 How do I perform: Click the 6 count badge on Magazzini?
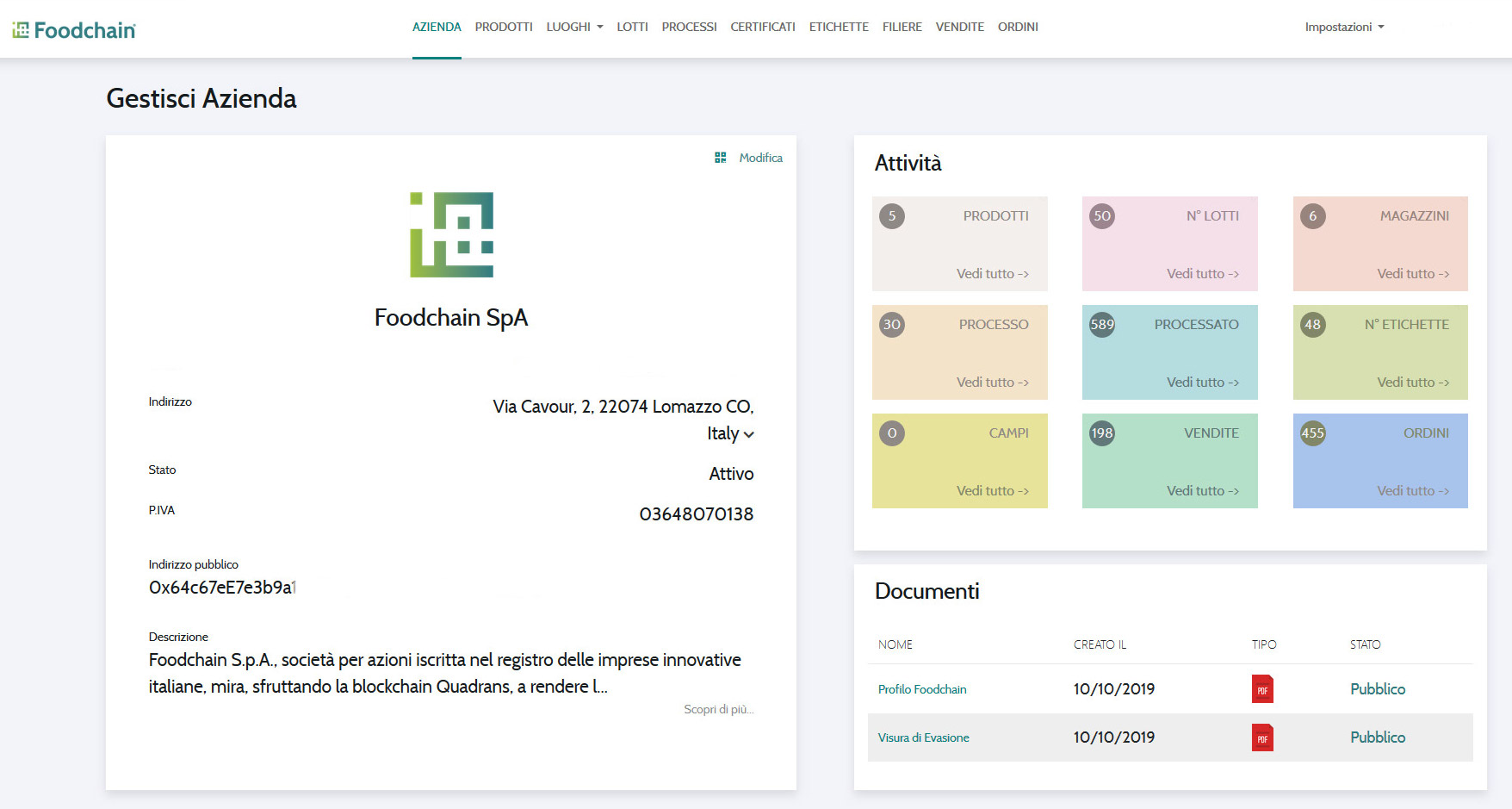(x=1312, y=216)
